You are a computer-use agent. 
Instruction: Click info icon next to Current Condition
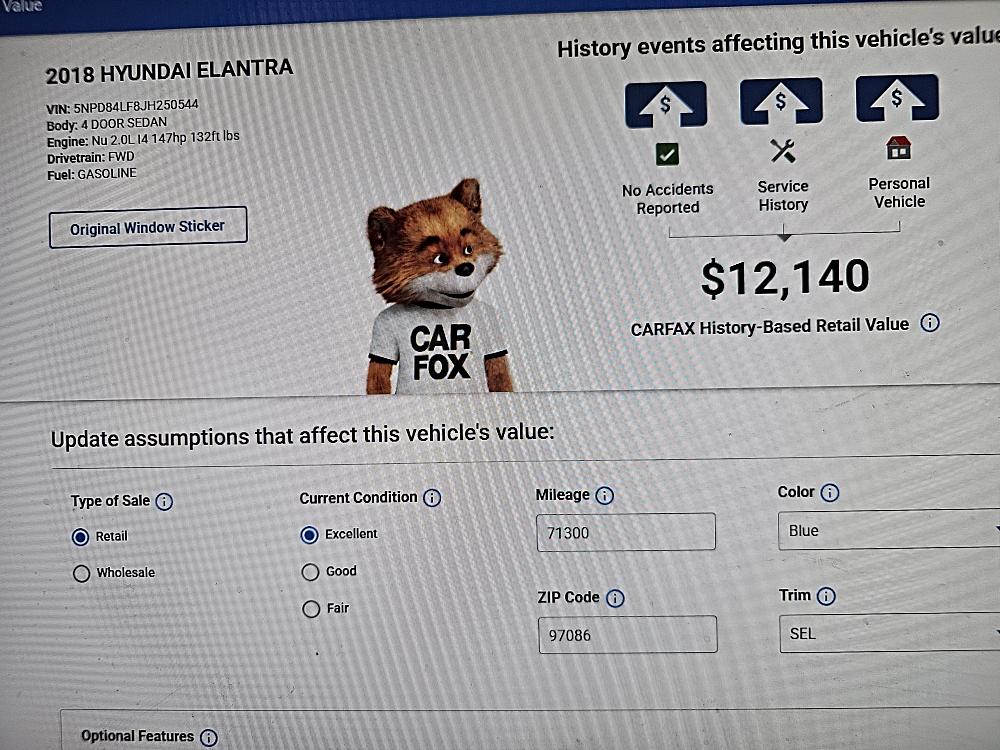[x=432, y=498]
